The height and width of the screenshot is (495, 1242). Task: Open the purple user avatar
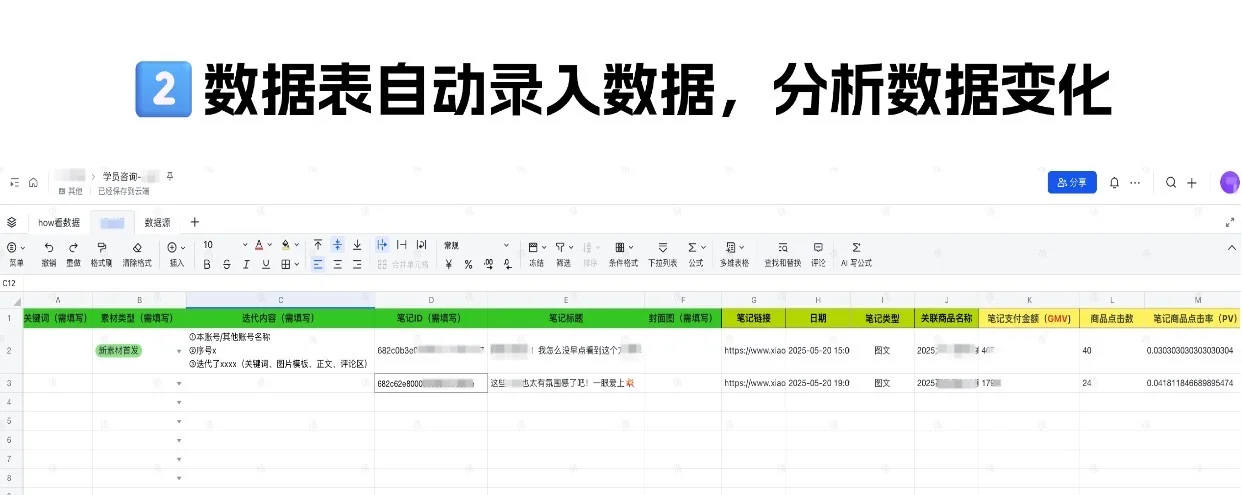[1230, 182]
